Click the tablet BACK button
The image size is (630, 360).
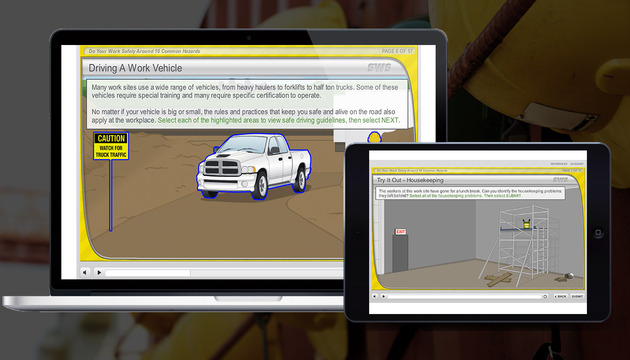click(x=561, y=297)
